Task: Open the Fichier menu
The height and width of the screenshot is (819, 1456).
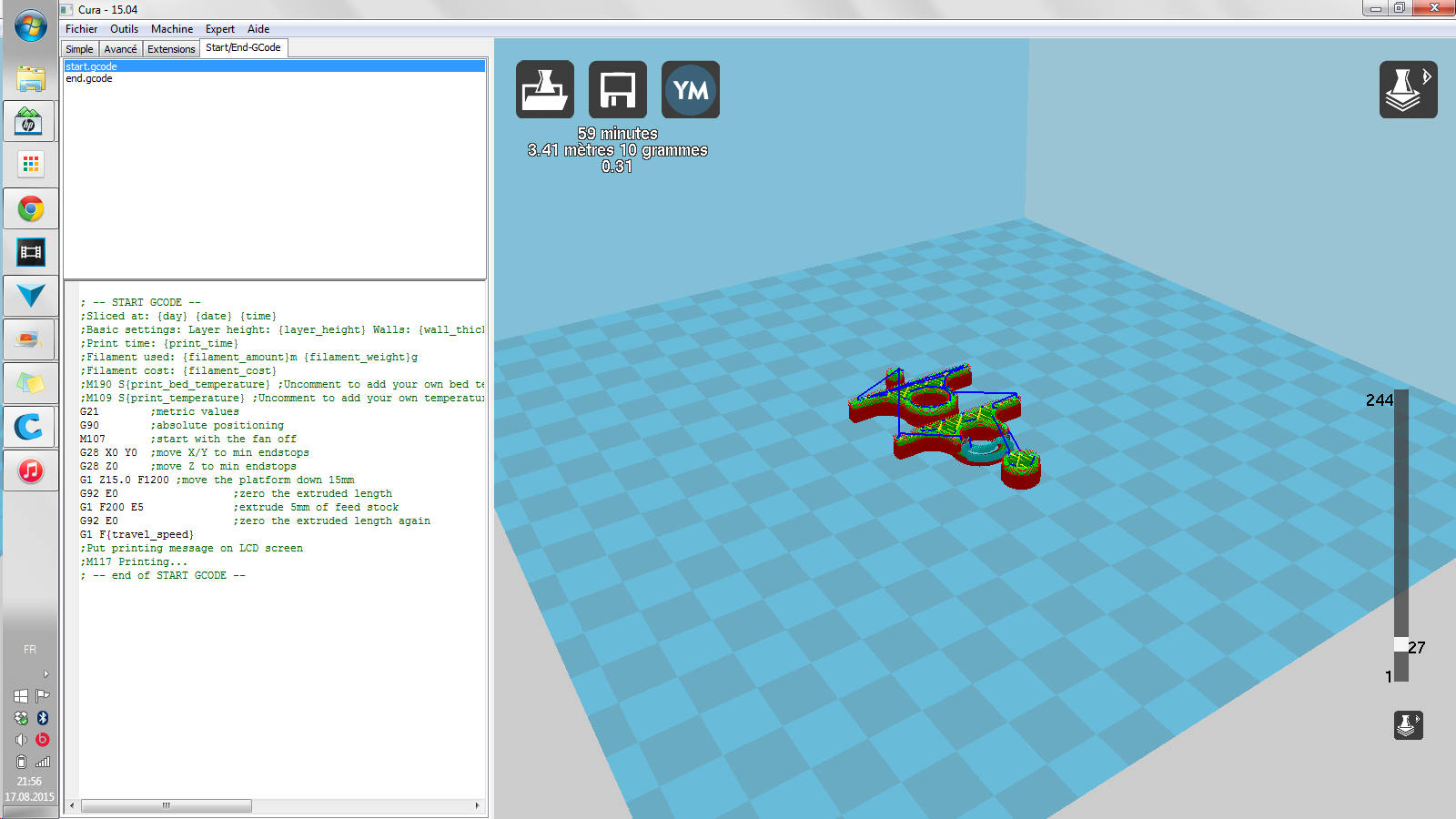Action: [81, 29]
